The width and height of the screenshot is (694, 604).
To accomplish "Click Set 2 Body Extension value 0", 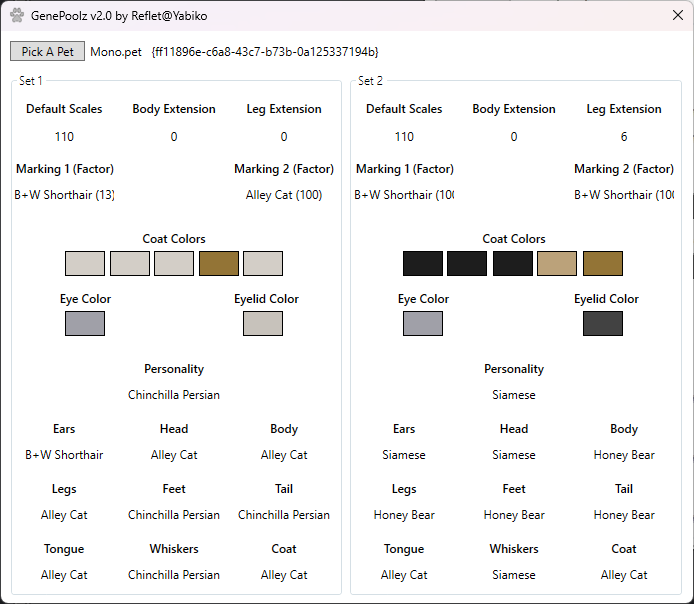I will tap(514, 136).
